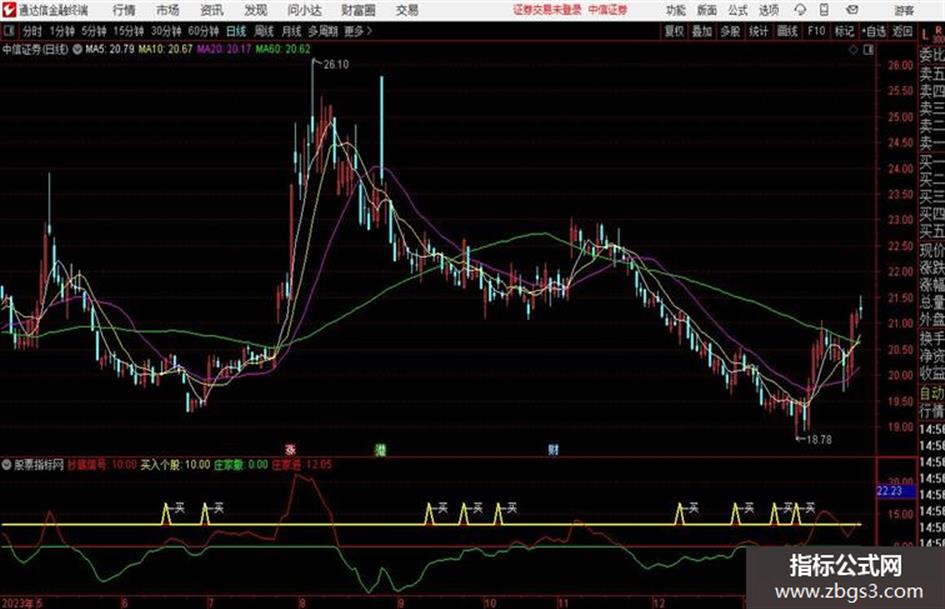Switch to 60分钟 period
The width and height of the screenshot is (945, 609).
coord(203,31)
